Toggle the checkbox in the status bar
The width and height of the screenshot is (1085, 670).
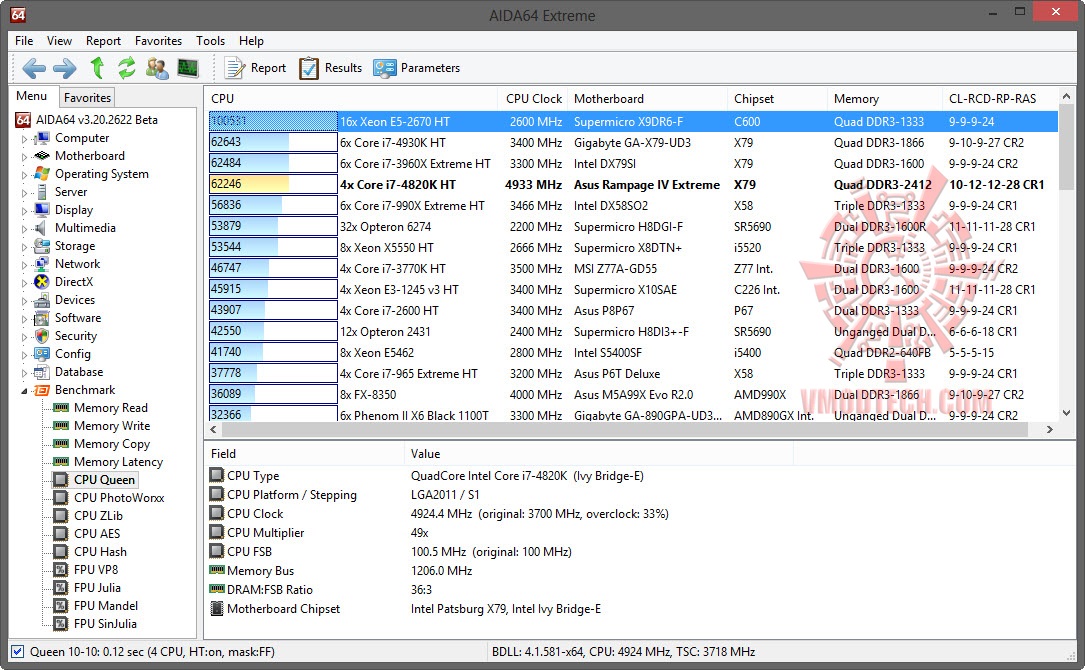tap(18, 651)
